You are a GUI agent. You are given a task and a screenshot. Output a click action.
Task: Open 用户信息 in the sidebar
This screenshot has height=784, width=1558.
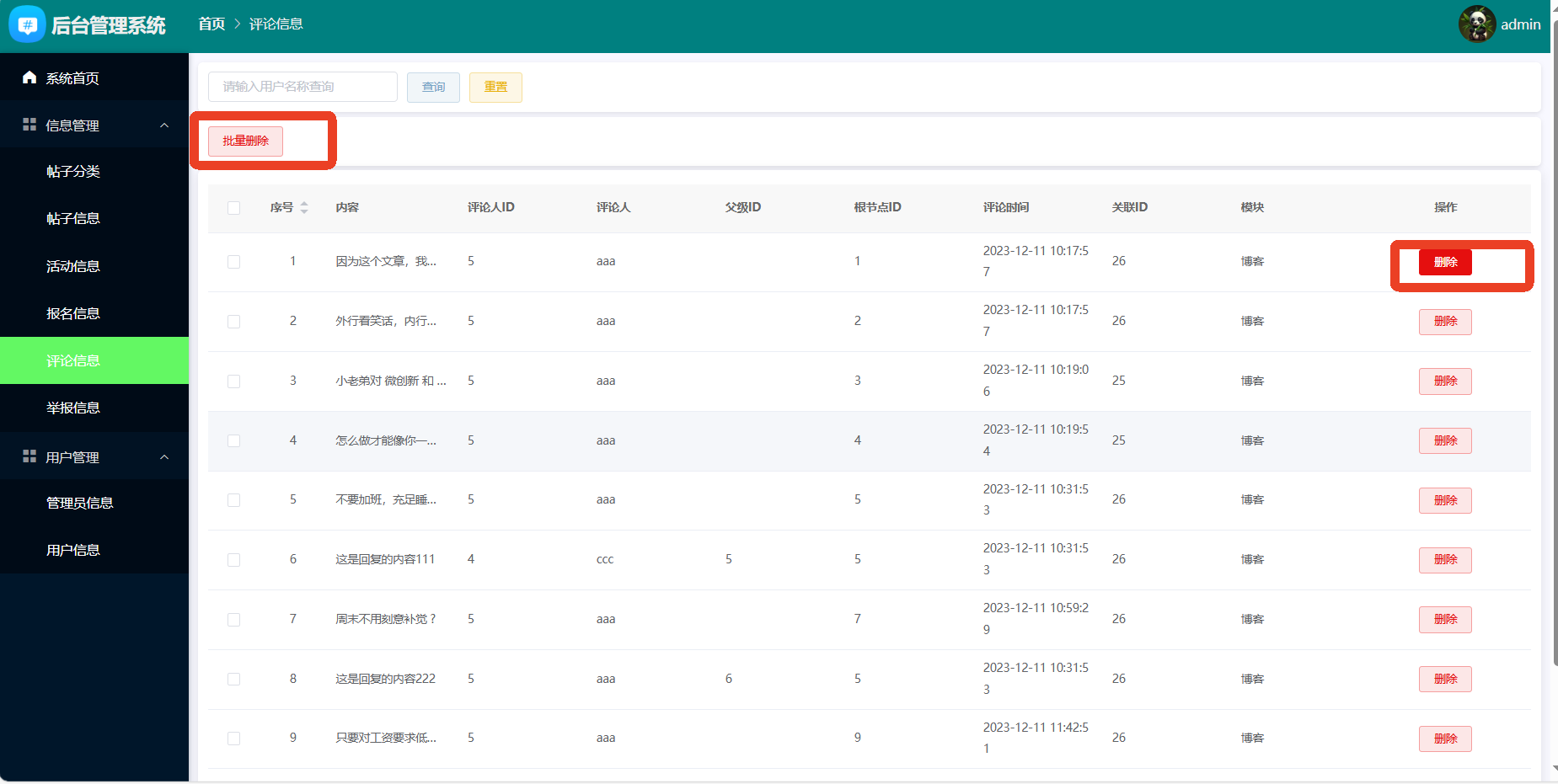[x=94, y=550]
